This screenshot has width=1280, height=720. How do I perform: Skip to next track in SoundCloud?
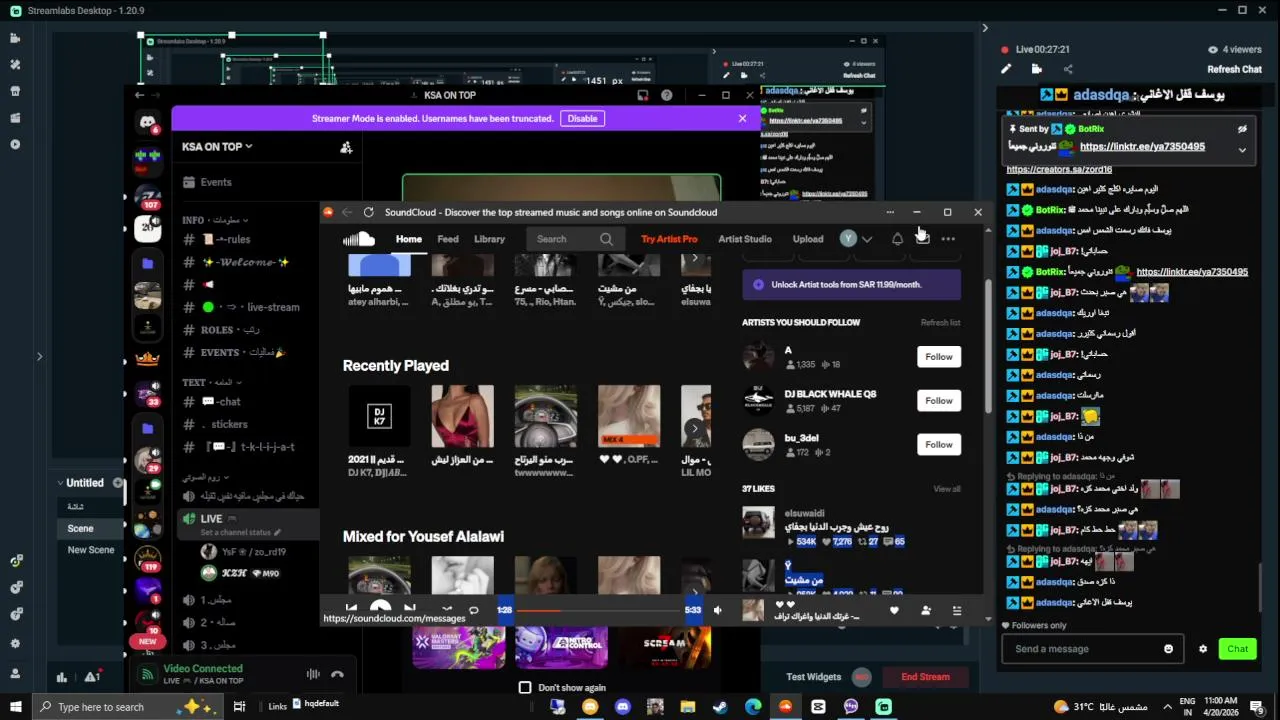click(x=409, y=607)
